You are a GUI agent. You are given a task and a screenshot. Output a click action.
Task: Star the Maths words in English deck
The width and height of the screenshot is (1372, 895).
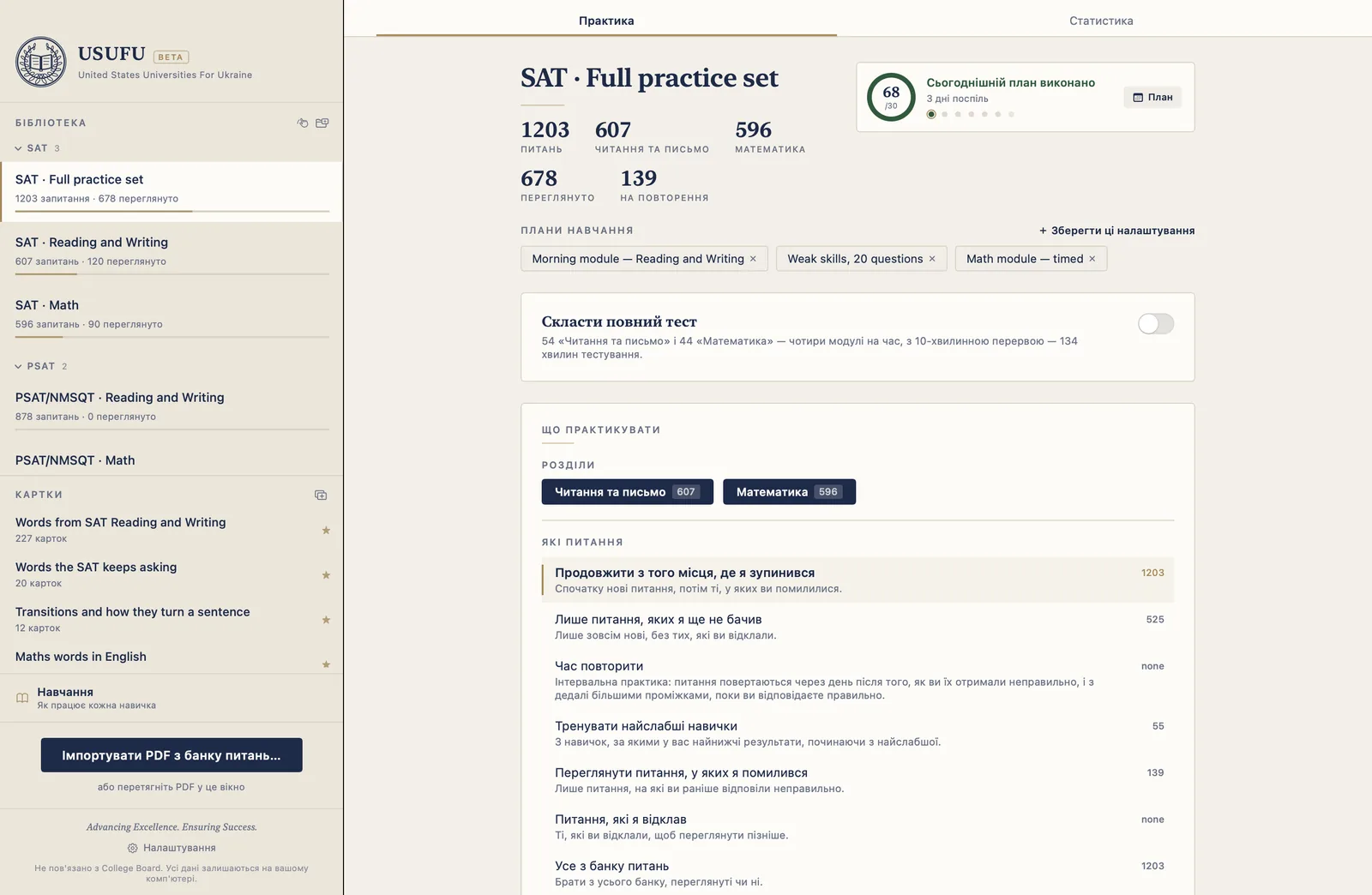tap(326, 664)
